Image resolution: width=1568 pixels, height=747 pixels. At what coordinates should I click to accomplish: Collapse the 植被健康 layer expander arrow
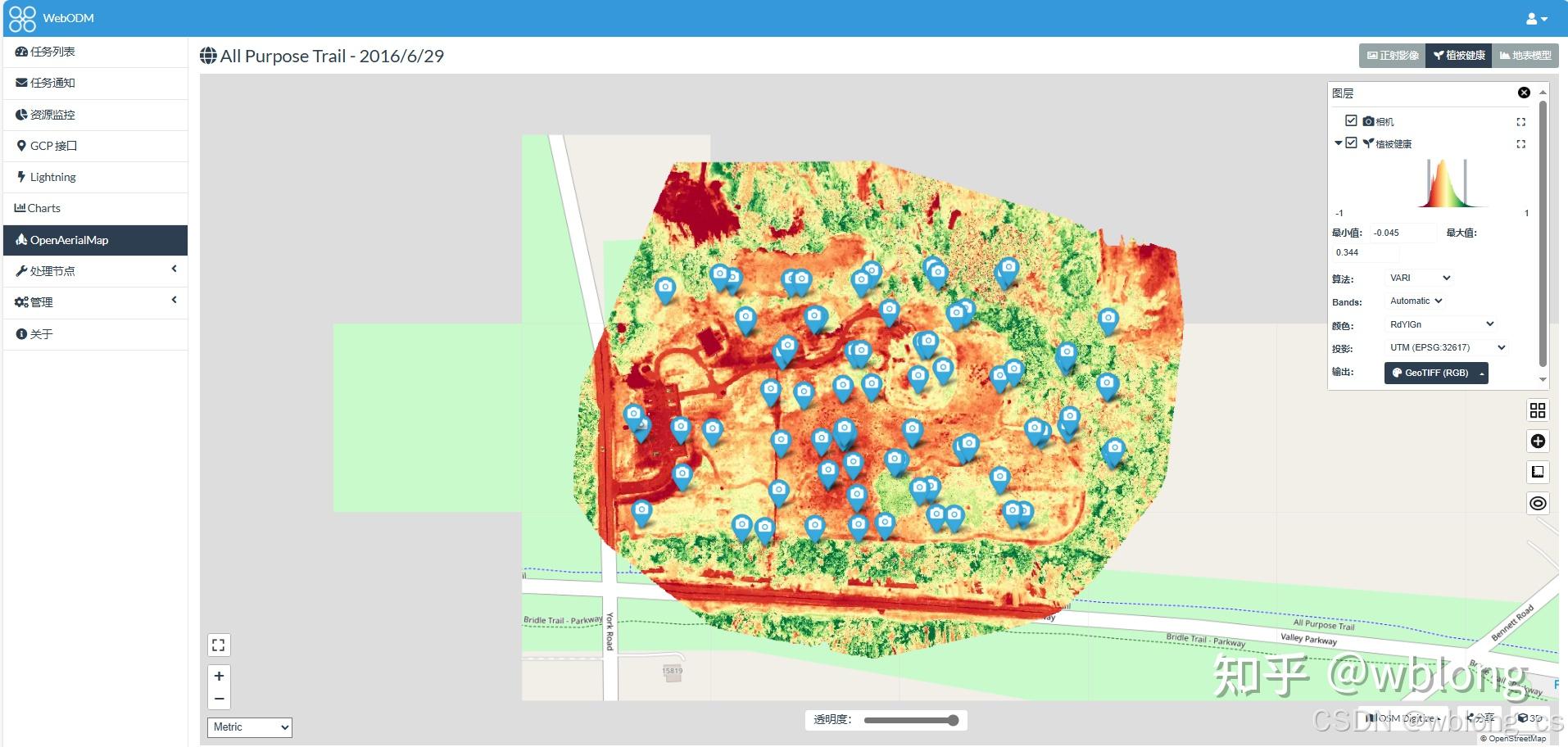click(1338, 143)
